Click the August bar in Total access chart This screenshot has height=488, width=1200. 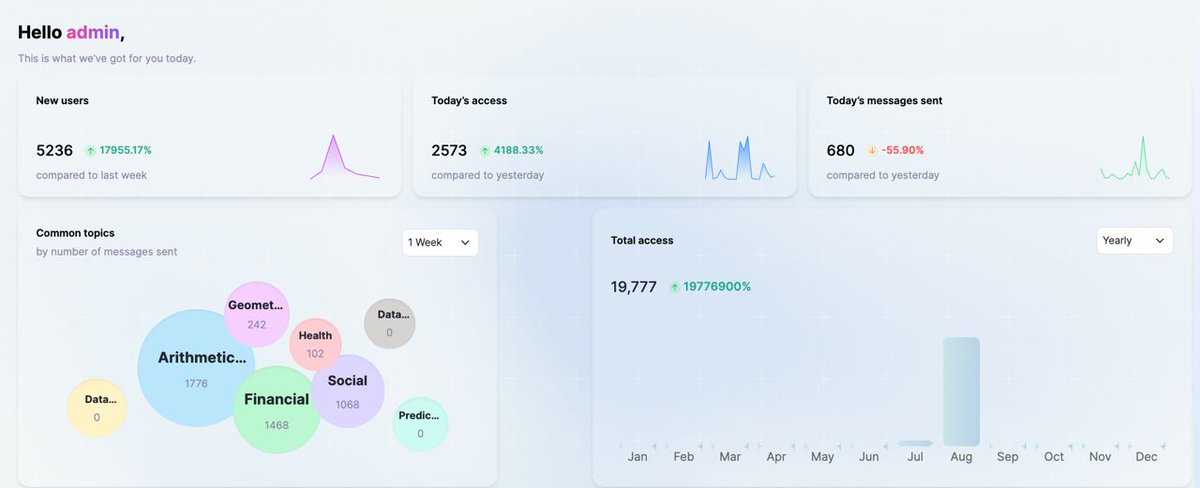point(961,391)
